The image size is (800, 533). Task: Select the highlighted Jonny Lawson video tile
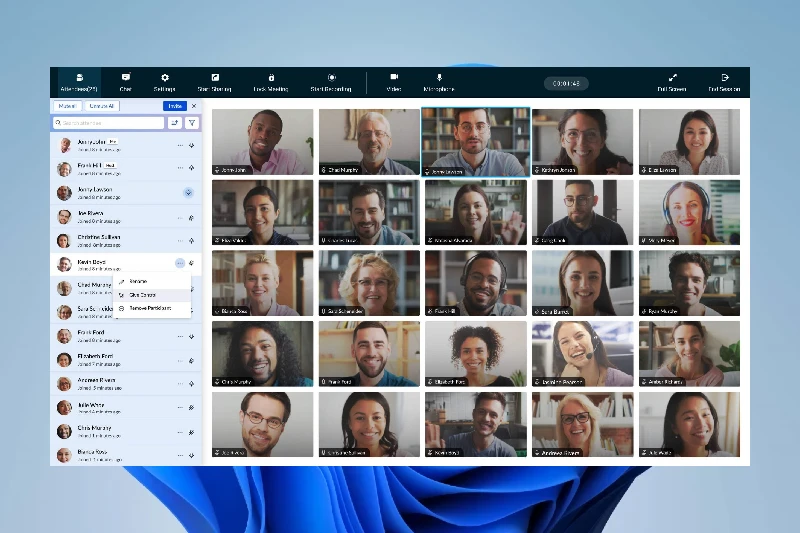point(476,142)
